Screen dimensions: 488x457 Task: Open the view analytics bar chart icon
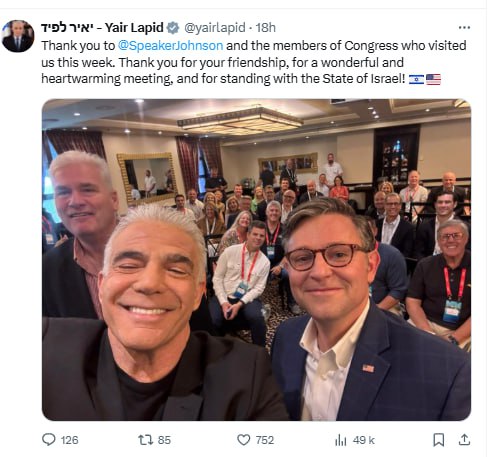[x=341, y=440]
